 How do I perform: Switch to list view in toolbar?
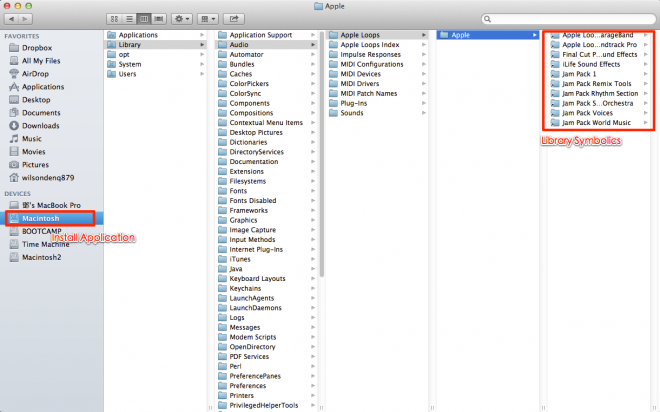click(129, 18)
